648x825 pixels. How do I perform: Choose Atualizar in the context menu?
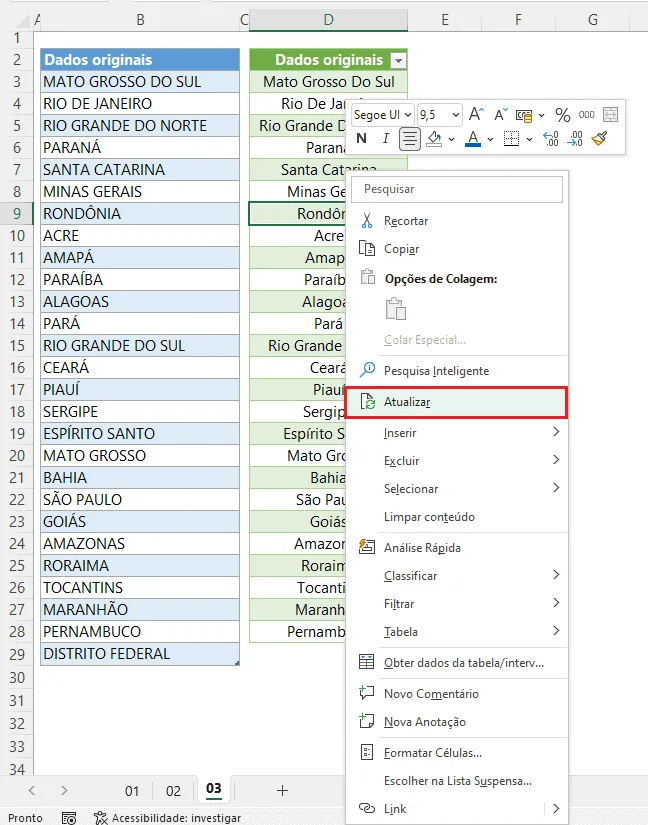tap(456, 403)
